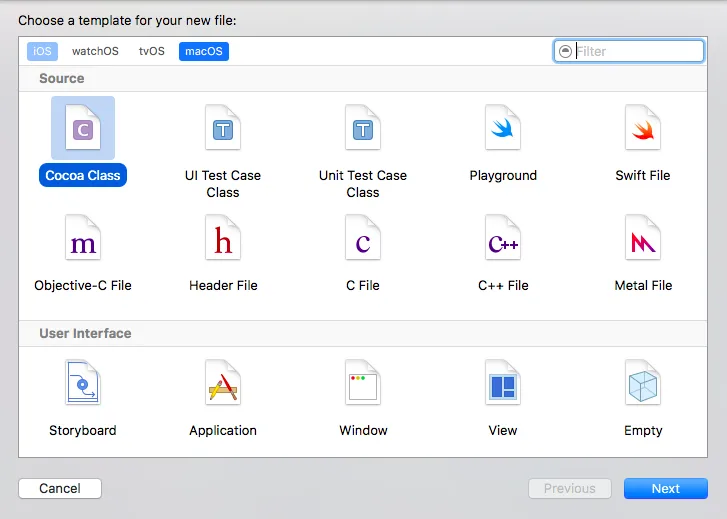Click the "Metal File" label
This screenshot has height=519, width=727.
(643, 285)
